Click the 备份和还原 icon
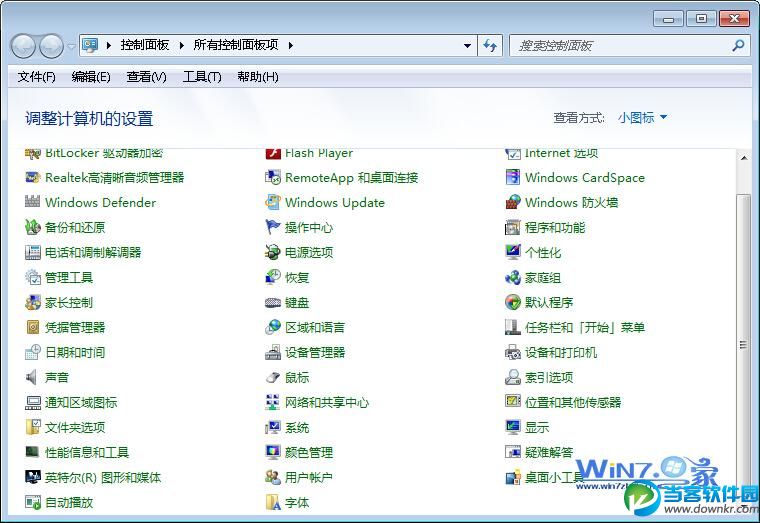The image size is (760, 523). [x=32, y=227]
